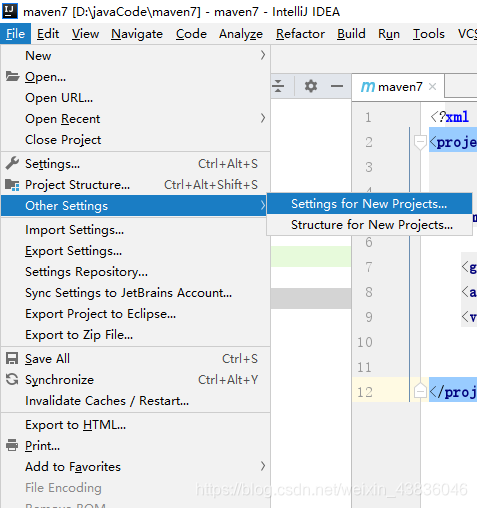
Task: Switch to the maven7 editor tab
Action: tap(398, 87)
